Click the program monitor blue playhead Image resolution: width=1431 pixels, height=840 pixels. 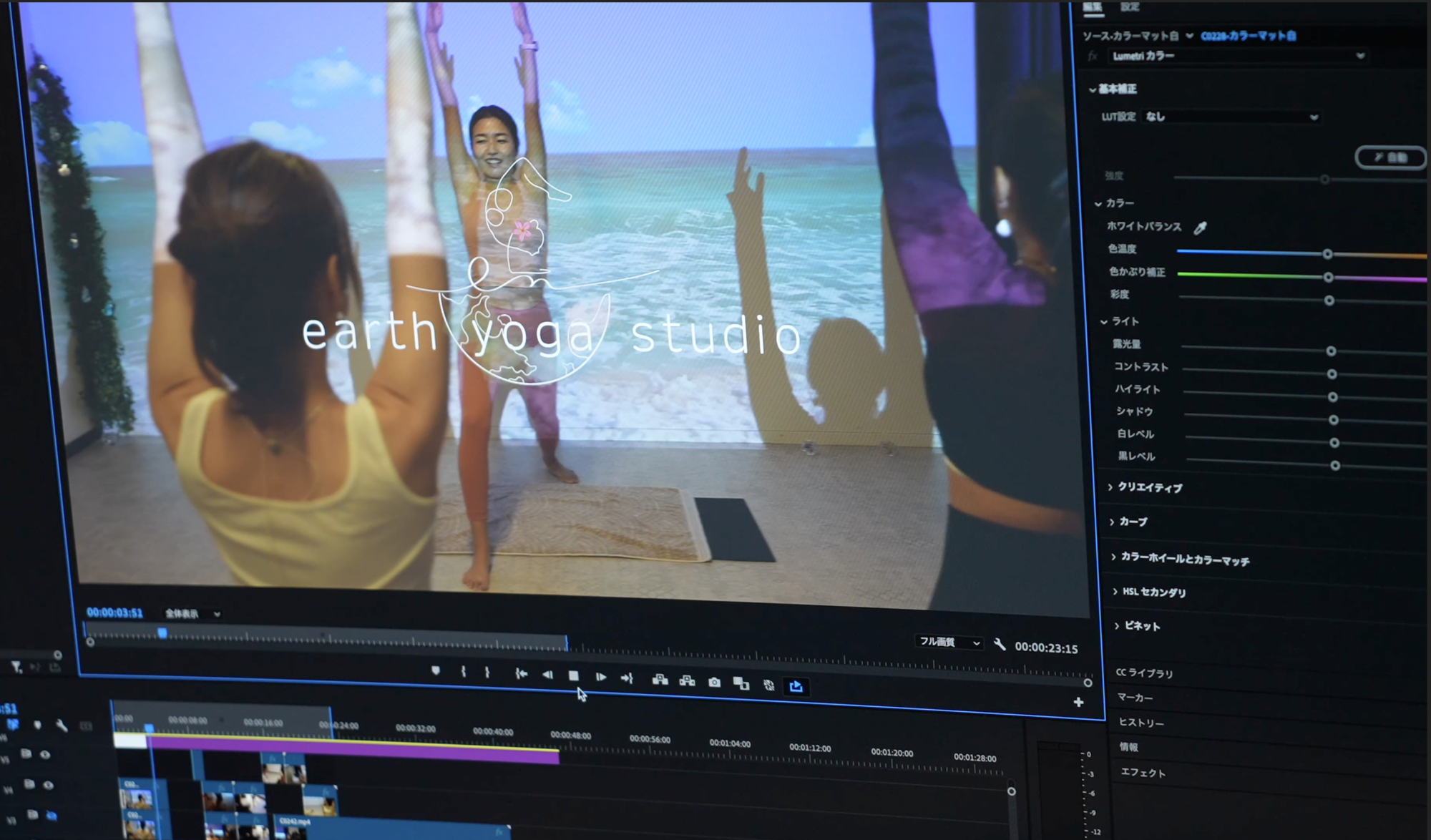[x=162, y=633]
